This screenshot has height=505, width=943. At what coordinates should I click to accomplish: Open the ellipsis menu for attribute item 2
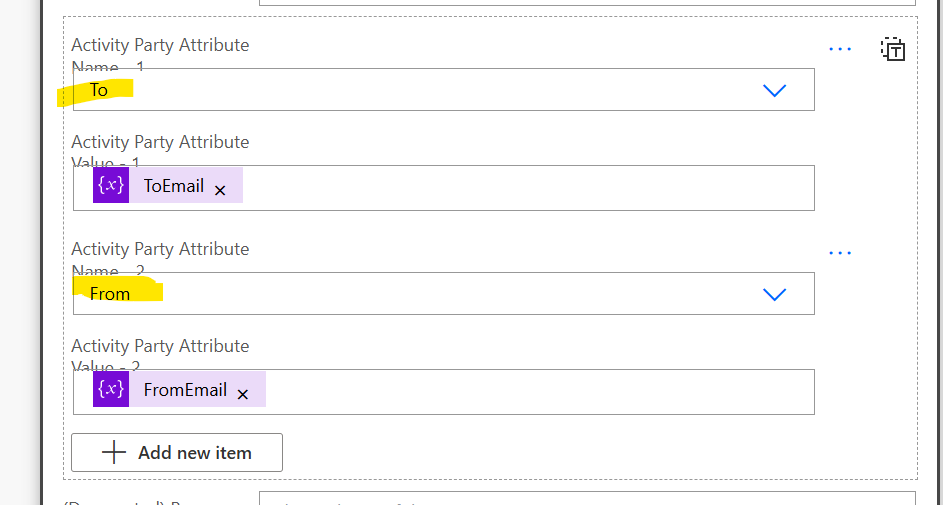[840, 252]
